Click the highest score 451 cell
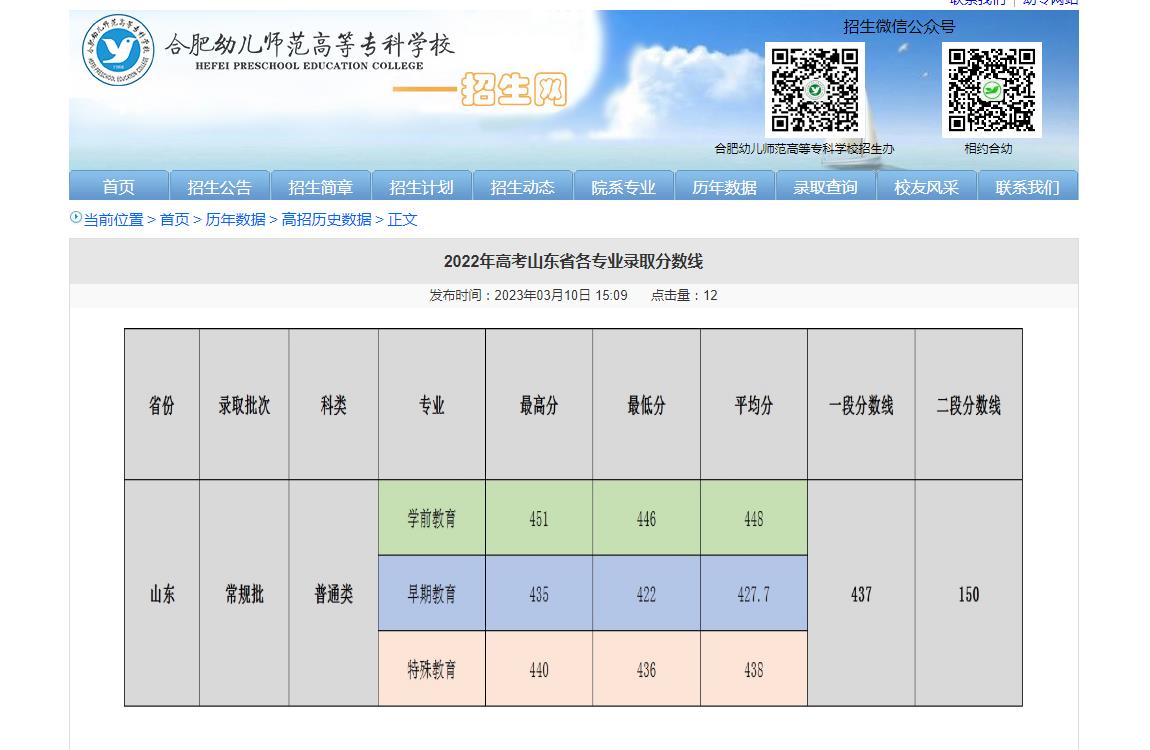1150x750 pixels. (539, 518)
